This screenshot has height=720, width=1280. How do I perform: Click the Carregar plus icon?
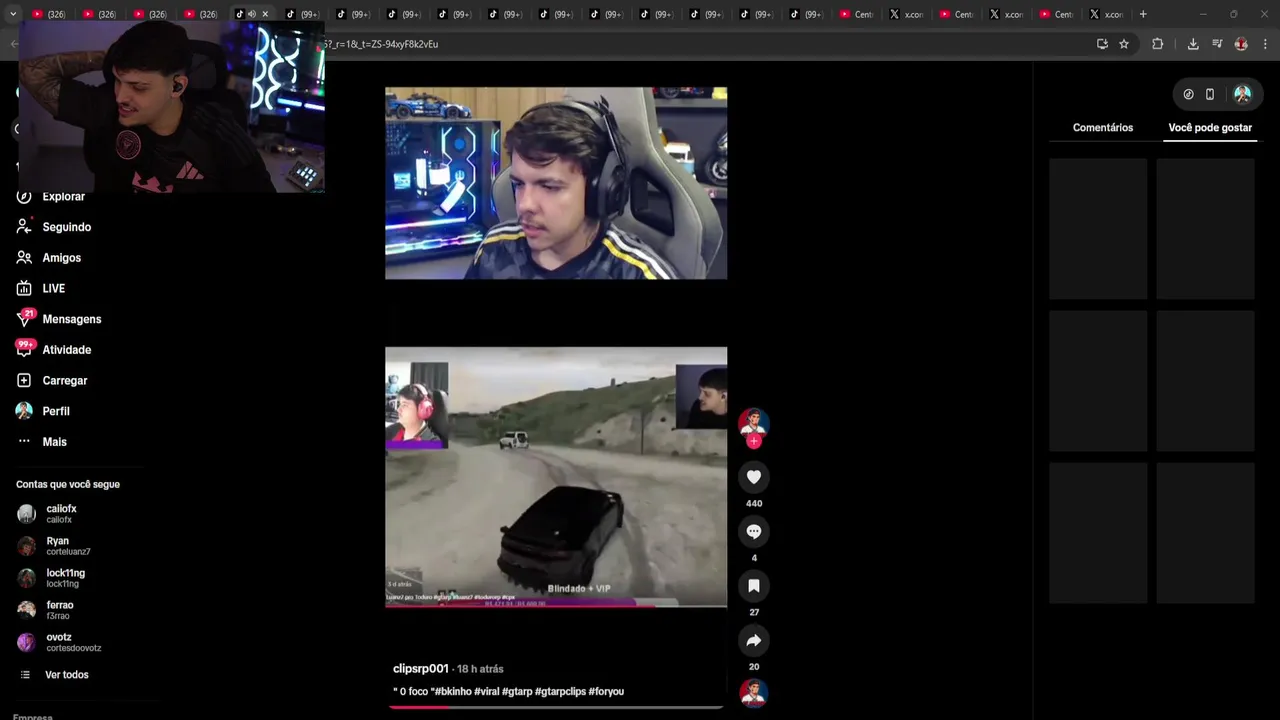24,380
